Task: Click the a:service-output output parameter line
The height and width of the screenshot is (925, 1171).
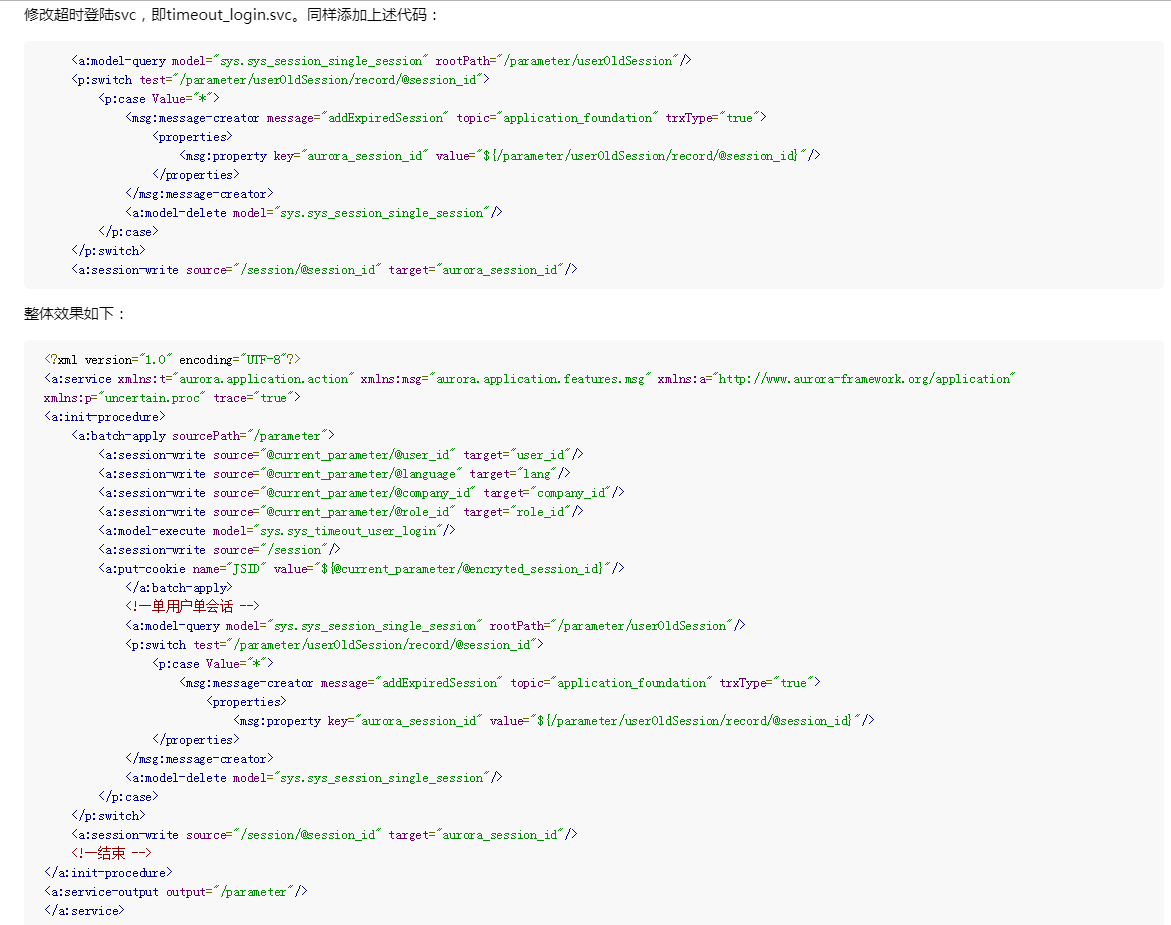Action: (176, 891)
